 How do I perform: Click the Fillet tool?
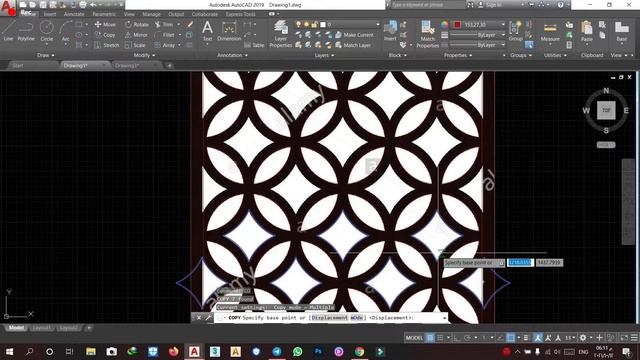click(x=165, y=35)
